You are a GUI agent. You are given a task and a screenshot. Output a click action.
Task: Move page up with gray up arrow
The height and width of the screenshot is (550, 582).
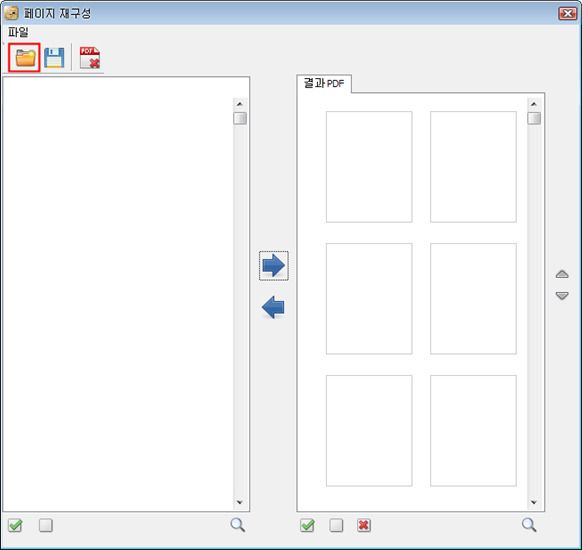(x=562, y=274)
